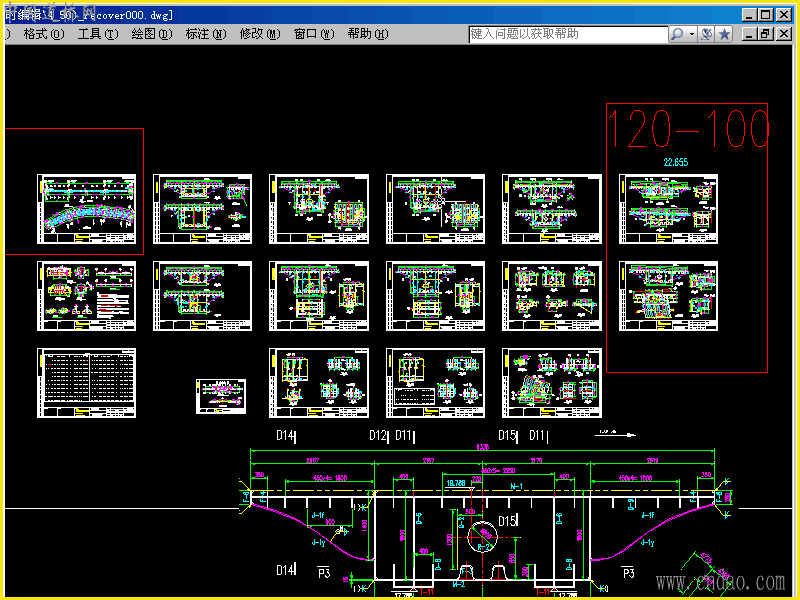
Task: Expand the search options dropdown arrow
Action: coord(692,34)
